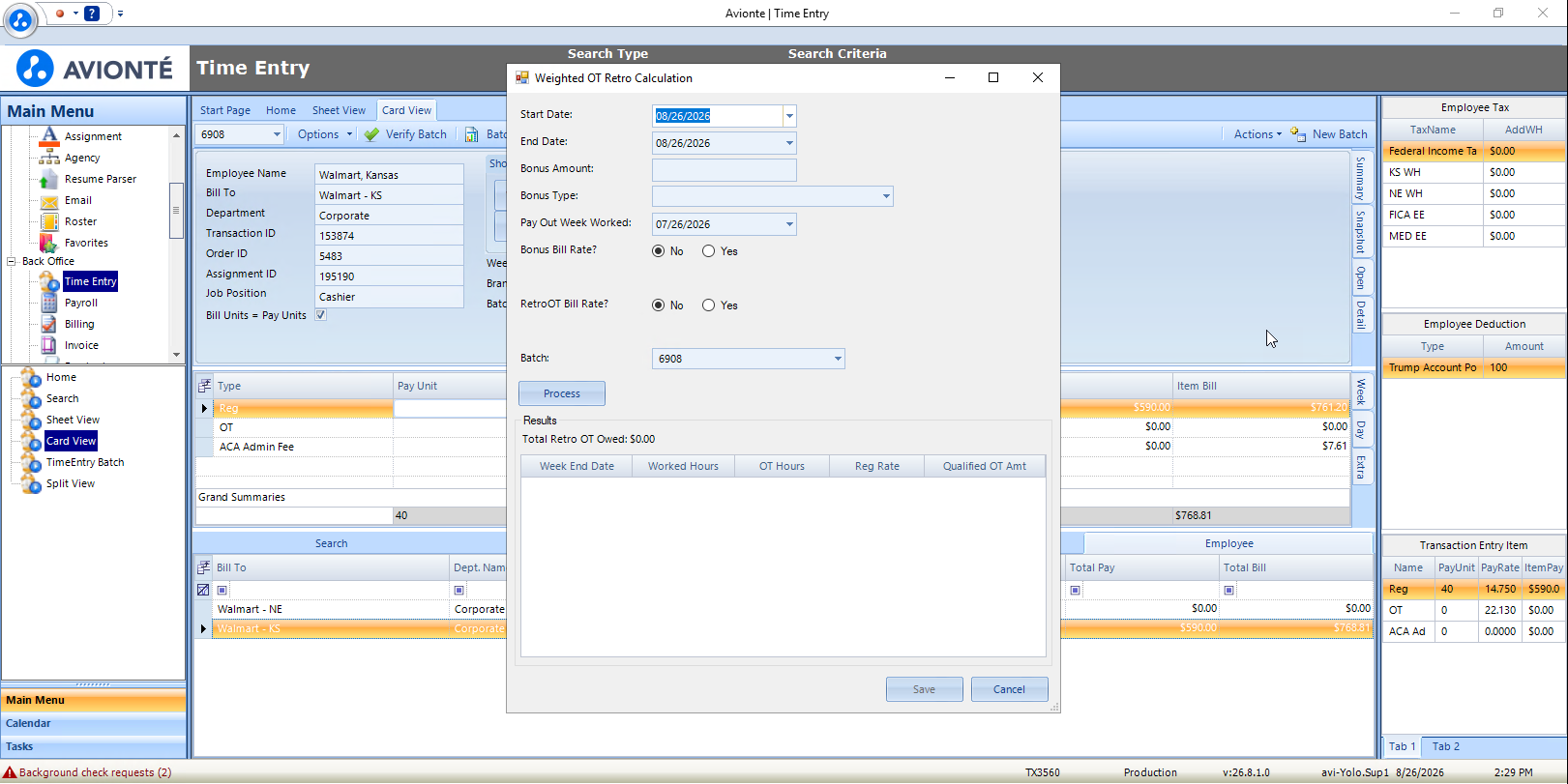The image size is (1568, 784).
Task: Toggle Bill Units = Pay Units checkbox
Action: point(321,315)
